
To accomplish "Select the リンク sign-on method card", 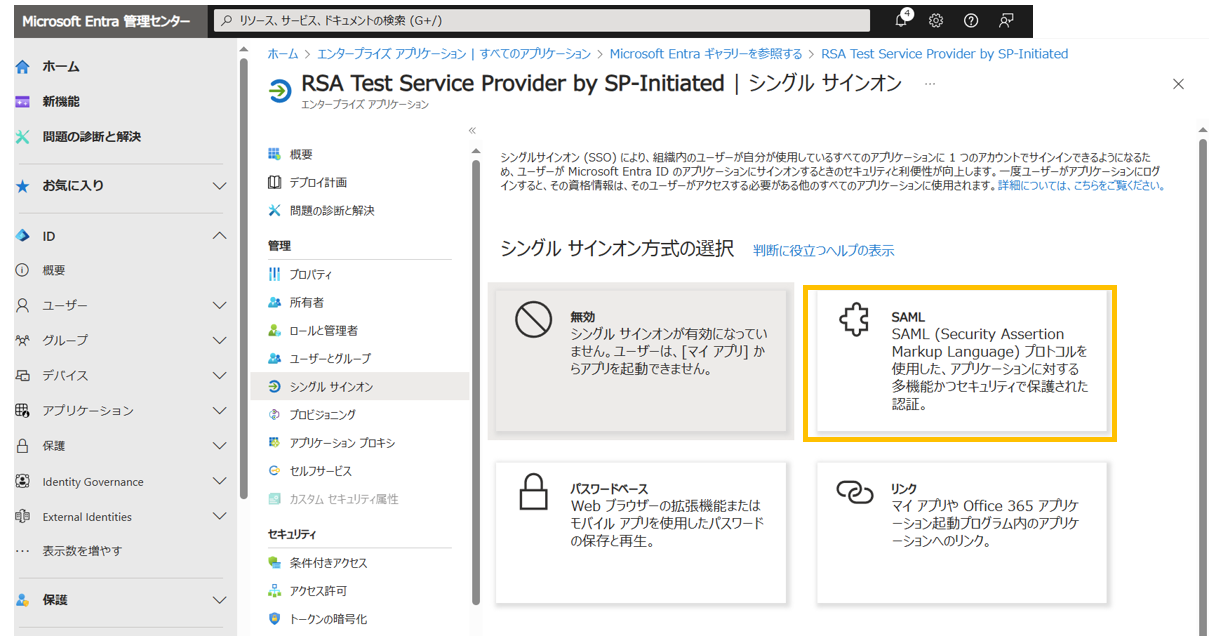I will click(962, 532).
